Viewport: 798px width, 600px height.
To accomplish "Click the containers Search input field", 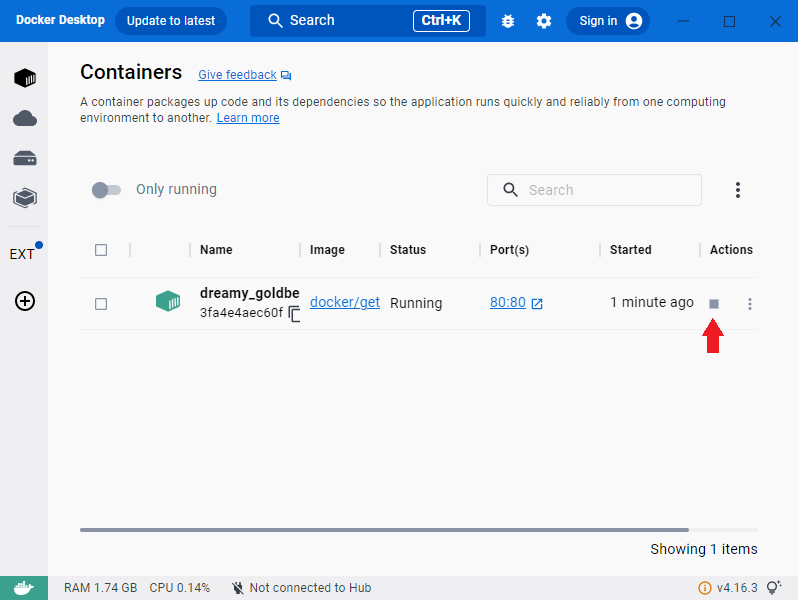I will tap(594, 190).
